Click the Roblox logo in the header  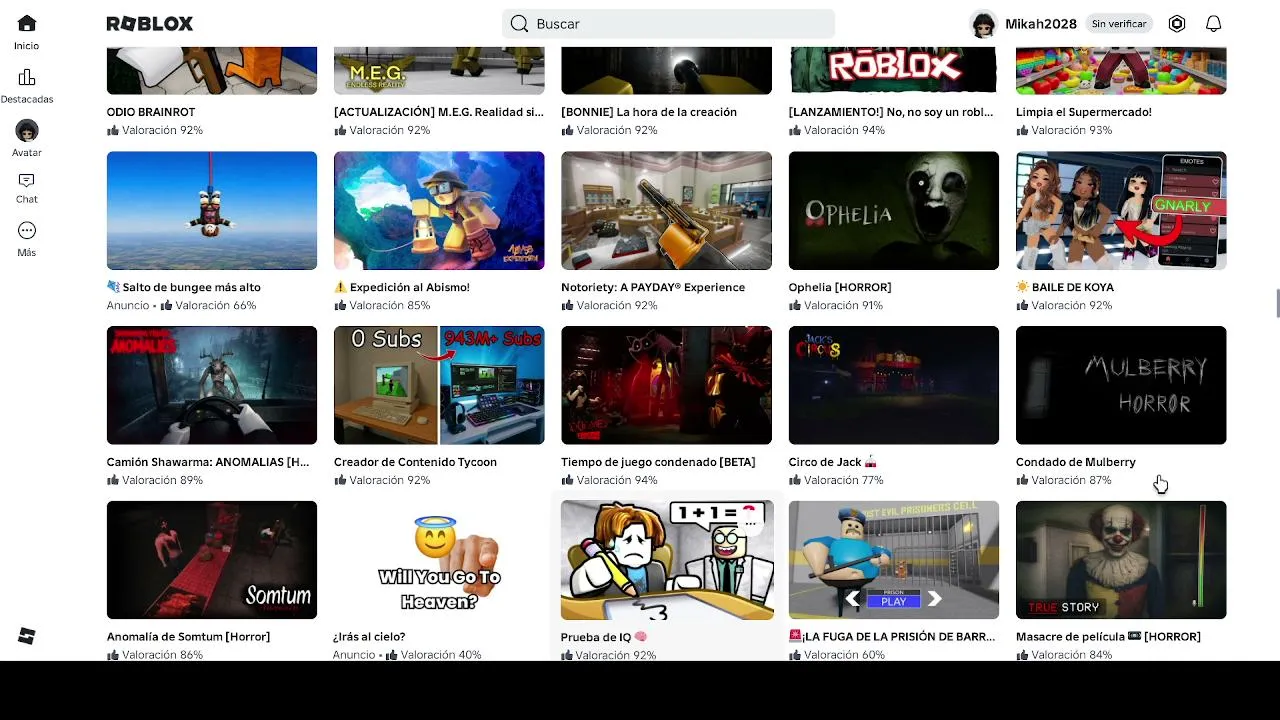[x=150, y=24]
